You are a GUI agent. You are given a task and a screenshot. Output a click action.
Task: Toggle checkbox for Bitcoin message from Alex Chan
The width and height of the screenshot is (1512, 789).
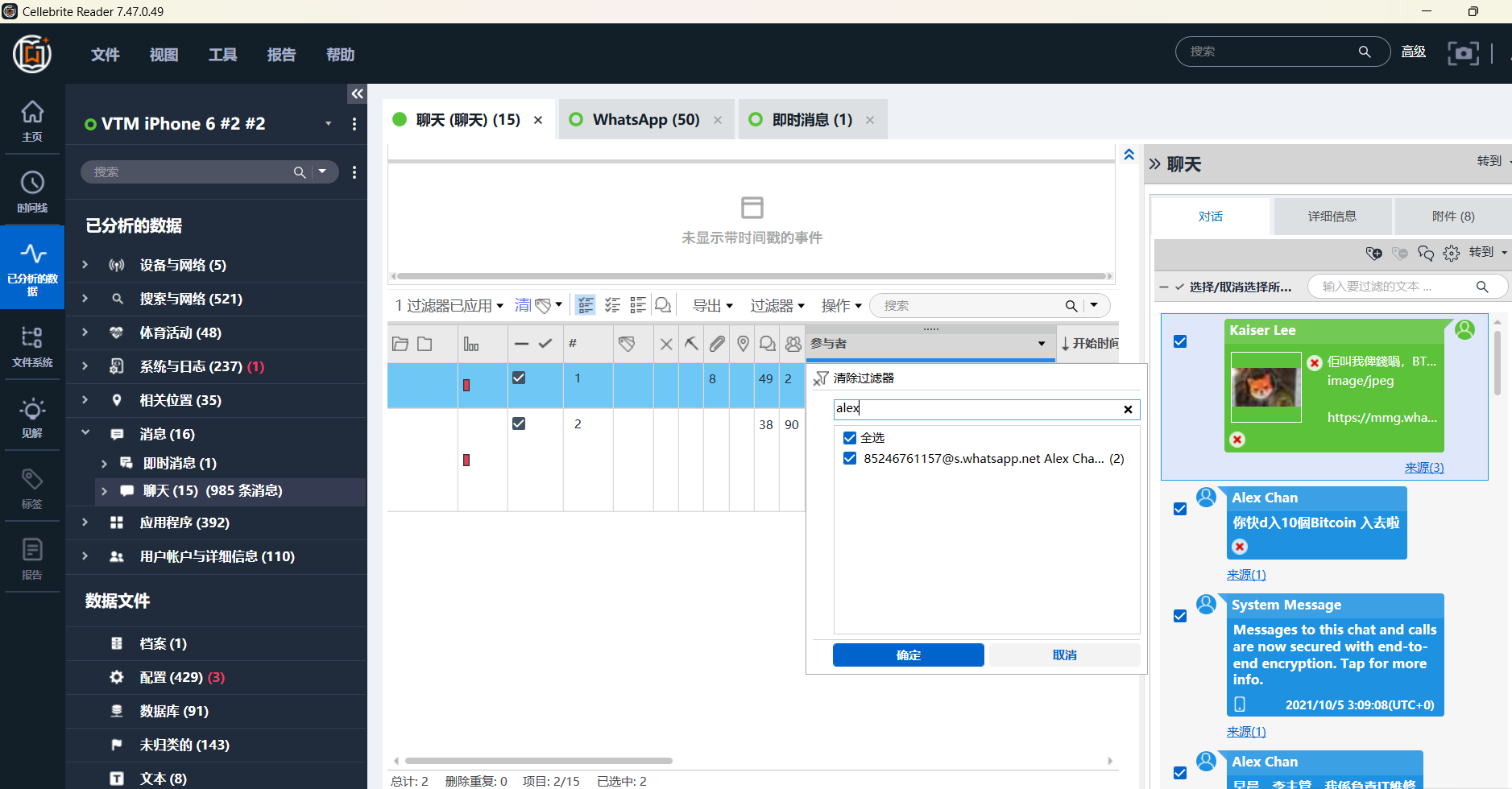click(x=1180, y=509)
